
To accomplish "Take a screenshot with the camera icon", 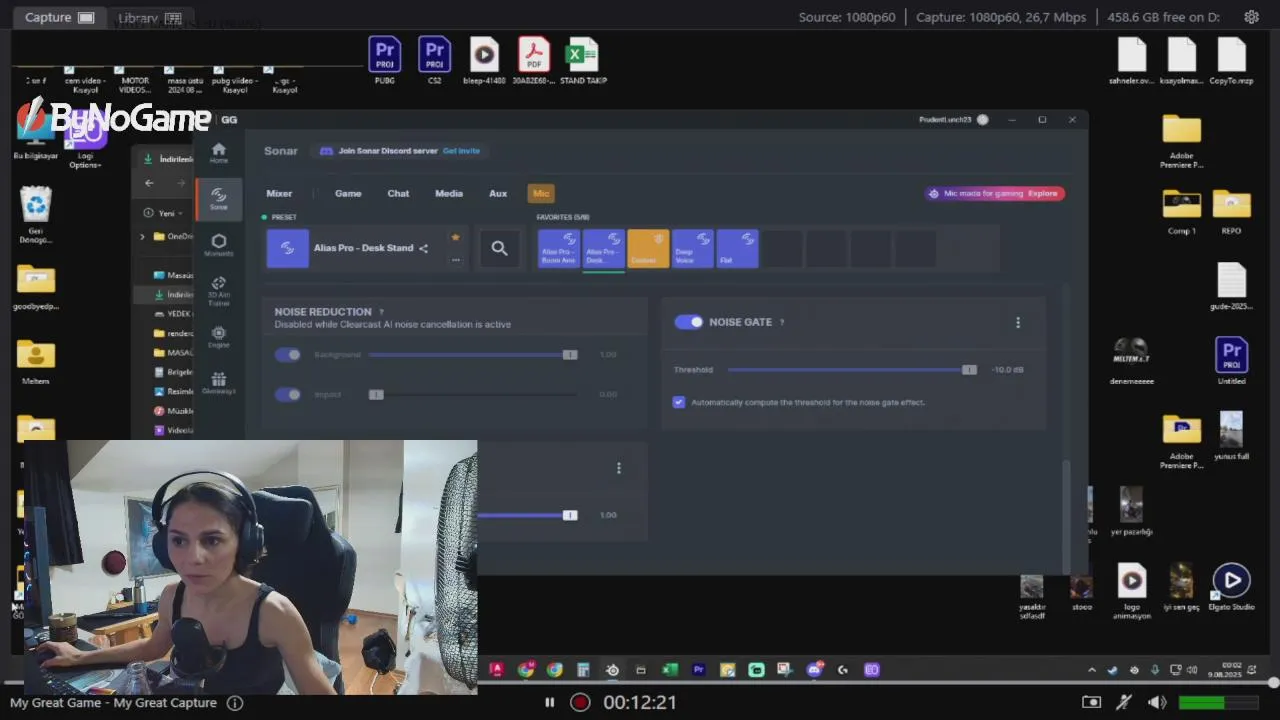I will pos(1091,703).
